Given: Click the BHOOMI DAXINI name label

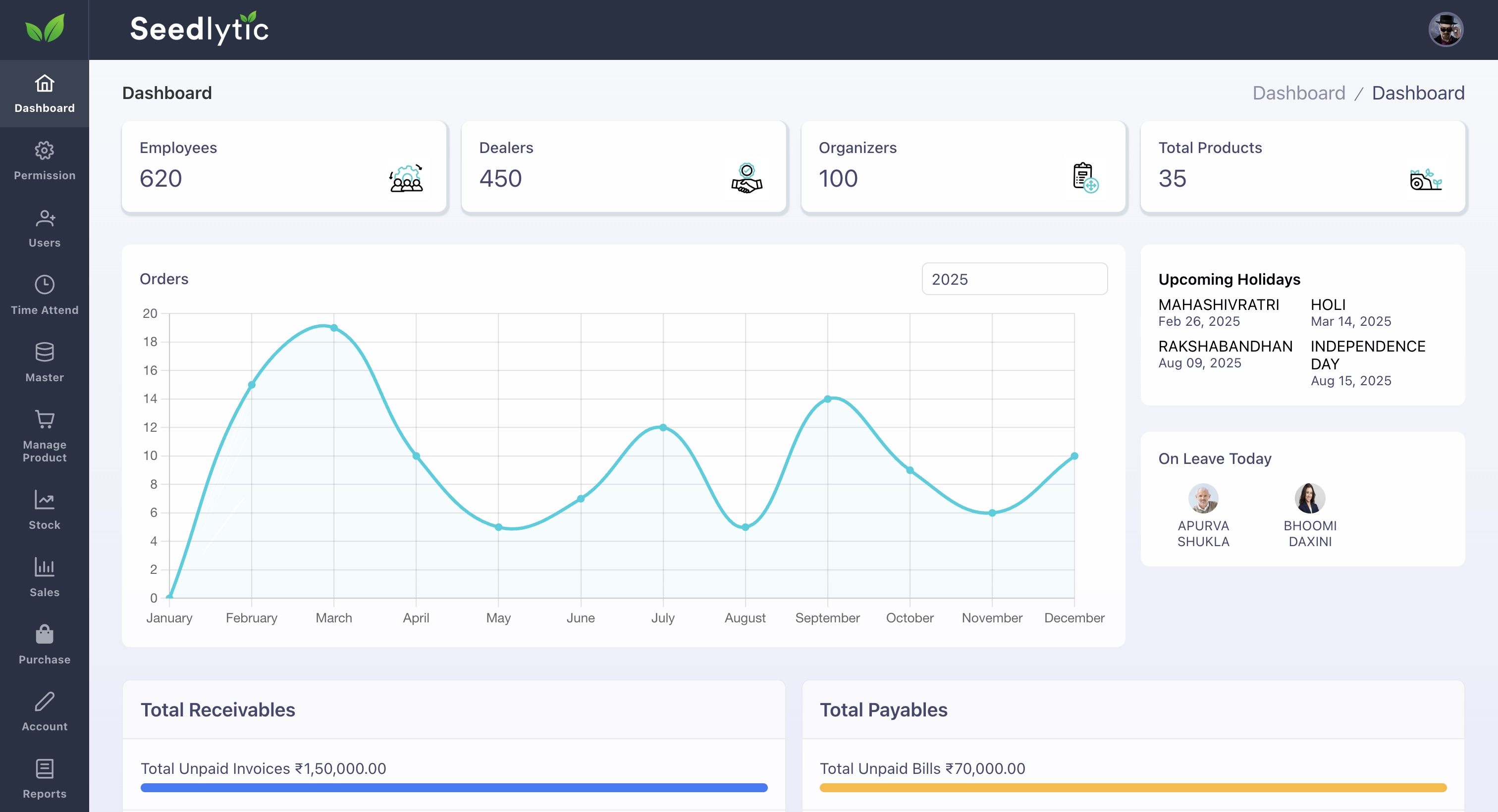Looking at the screenshot, I should pyautogui.click(x=1310, y=534).
